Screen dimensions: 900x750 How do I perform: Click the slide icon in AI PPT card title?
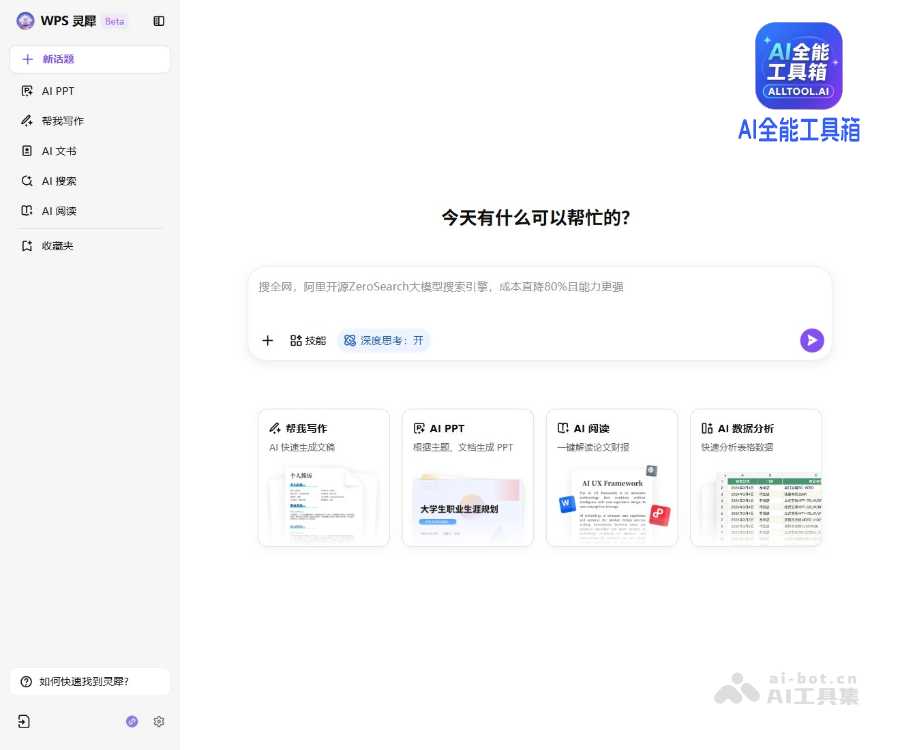(x=419, y=428)
